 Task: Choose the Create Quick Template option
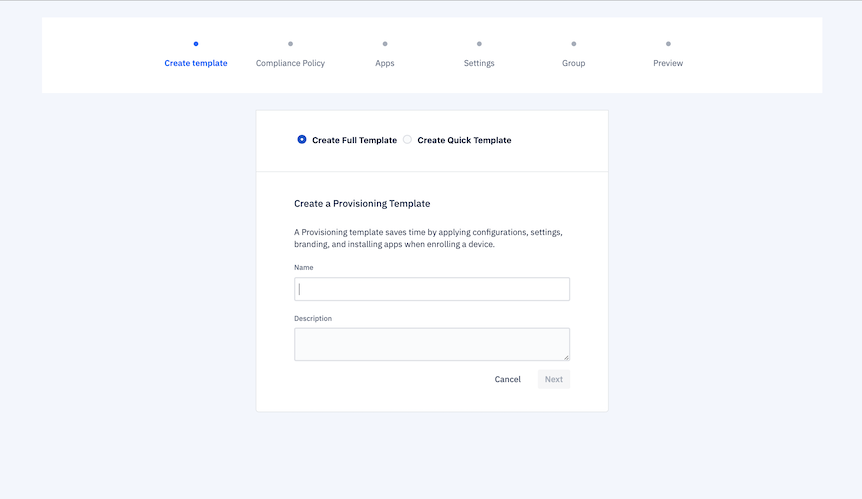pos(407,140)
